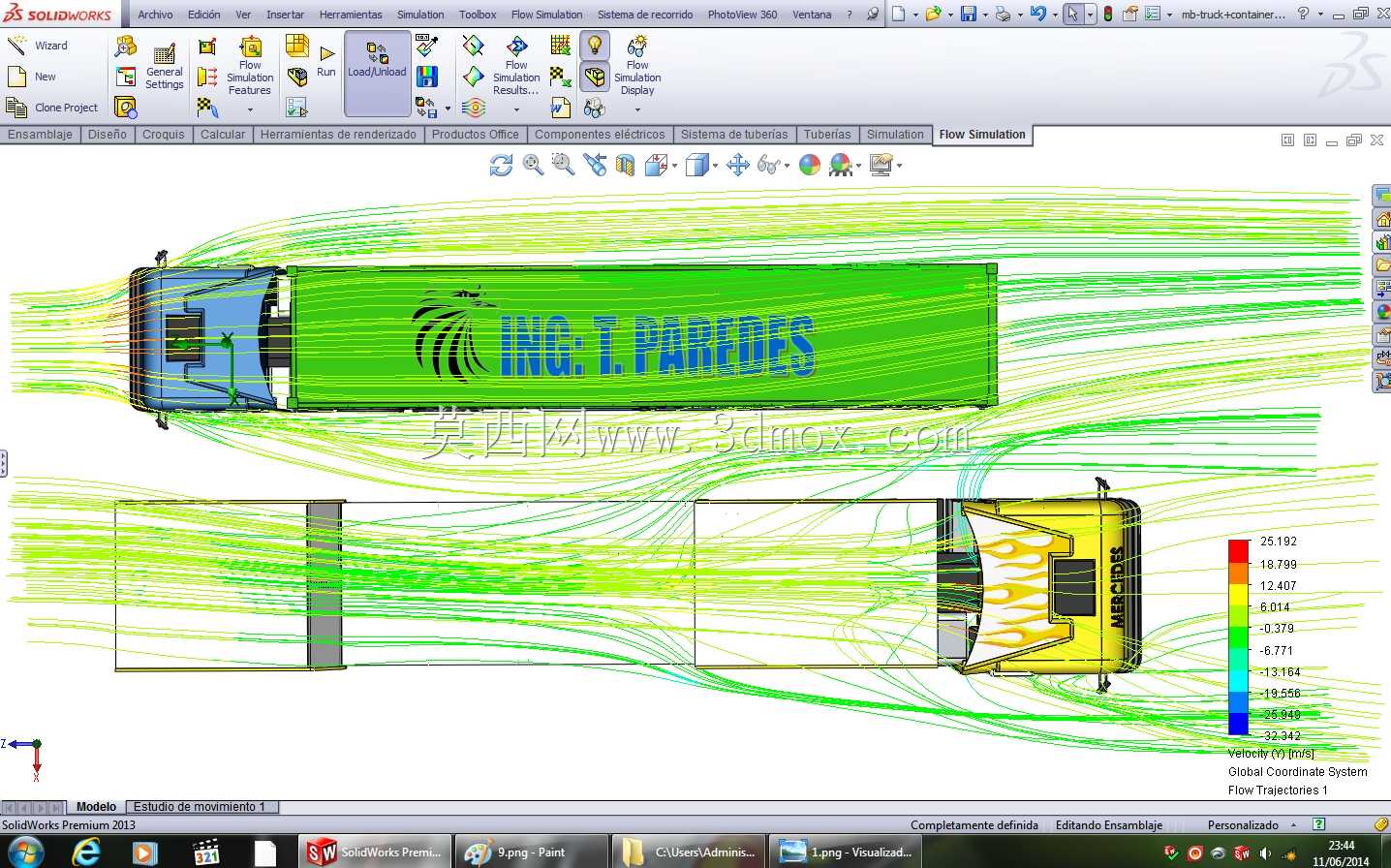The width and height of the screenshot is (1391, 868).
Task: Open General Settings
Action: (164, 66)
